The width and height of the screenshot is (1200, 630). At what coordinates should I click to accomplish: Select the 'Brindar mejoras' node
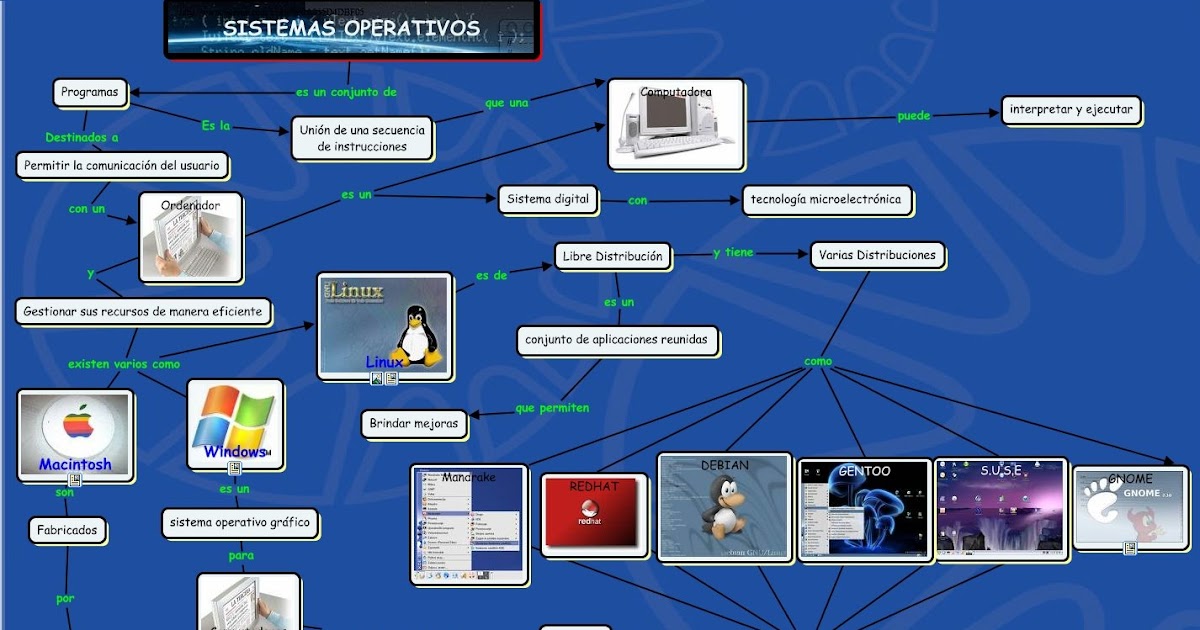tap(414, 423)
